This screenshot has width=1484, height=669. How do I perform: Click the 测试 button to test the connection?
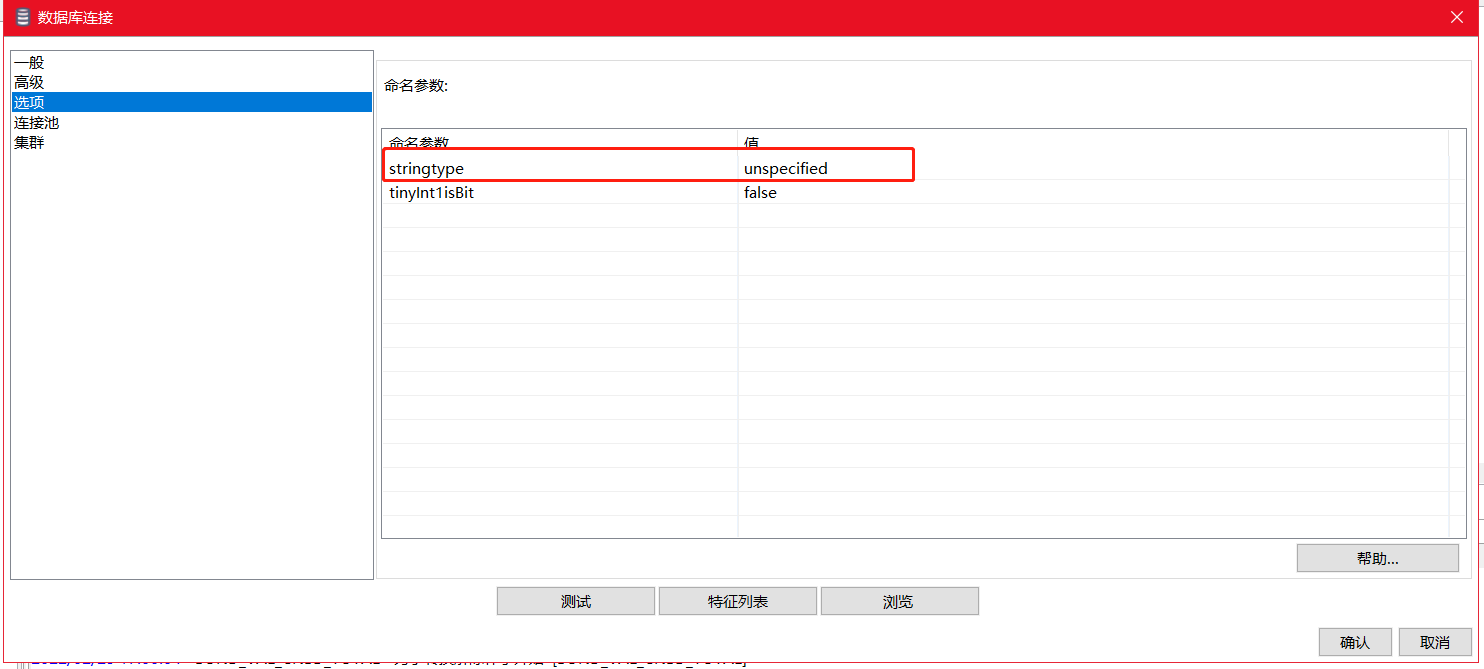pyautogui.click(x=575, y=600)
